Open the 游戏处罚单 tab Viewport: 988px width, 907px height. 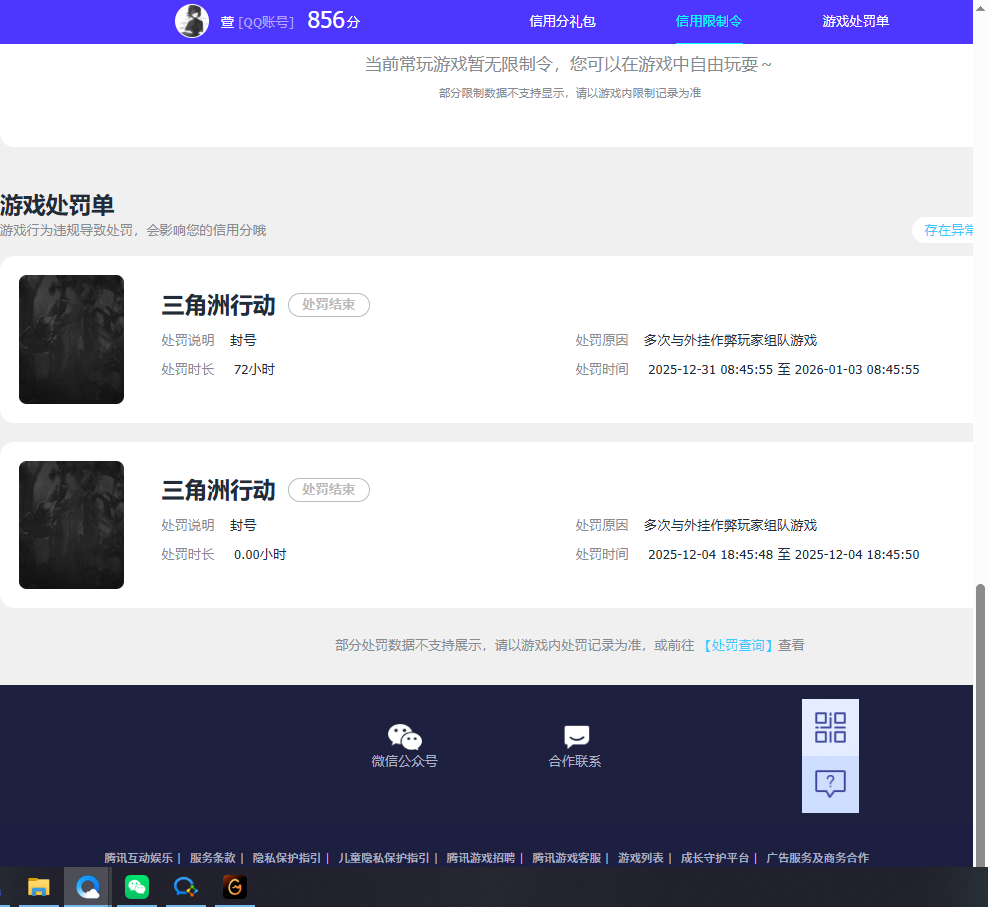pos(855,21)
